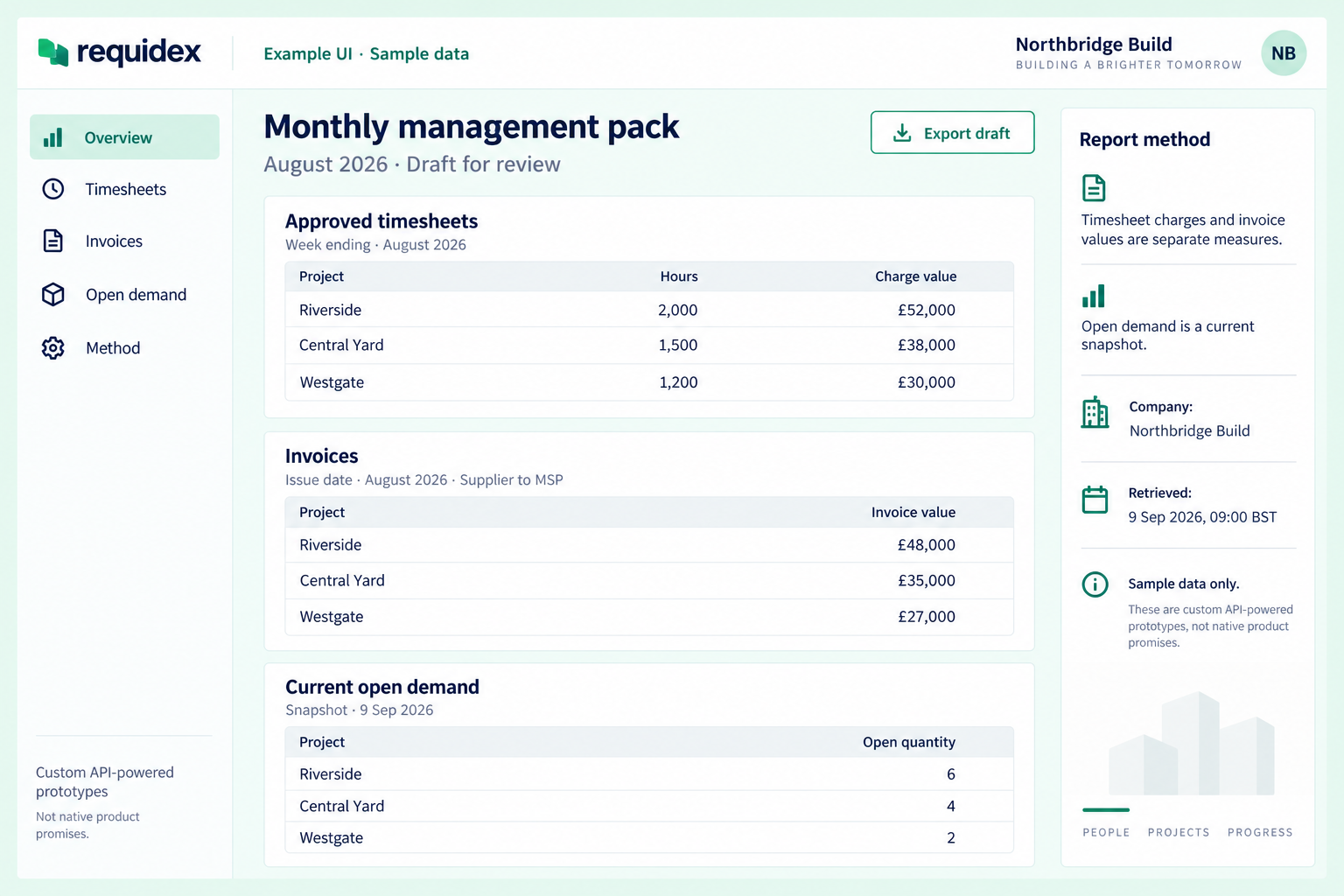The width and height of the screenshot is (1344, 896).
Task: Click the info icon beside Sample data only
Action: (x=1095, y=584)
